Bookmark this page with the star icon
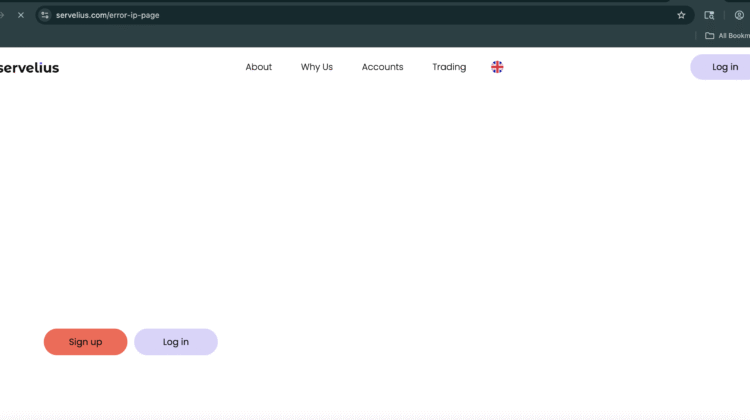Screen dimensions: 750x420 pos(681,15)
